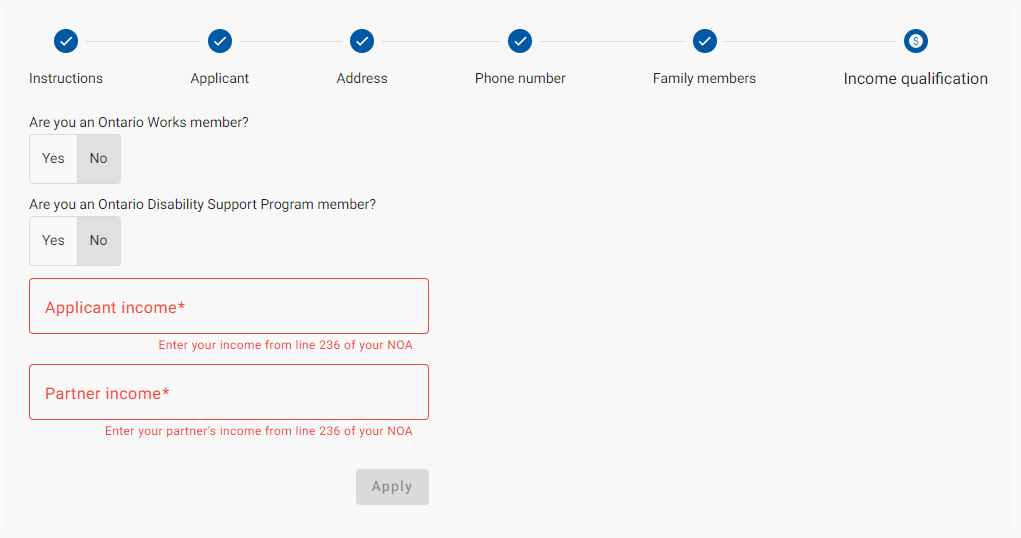The height and width of the screenshot is (538, 1021).
Task: Click the Income qualification dollar icon
Action: (916, 41)
